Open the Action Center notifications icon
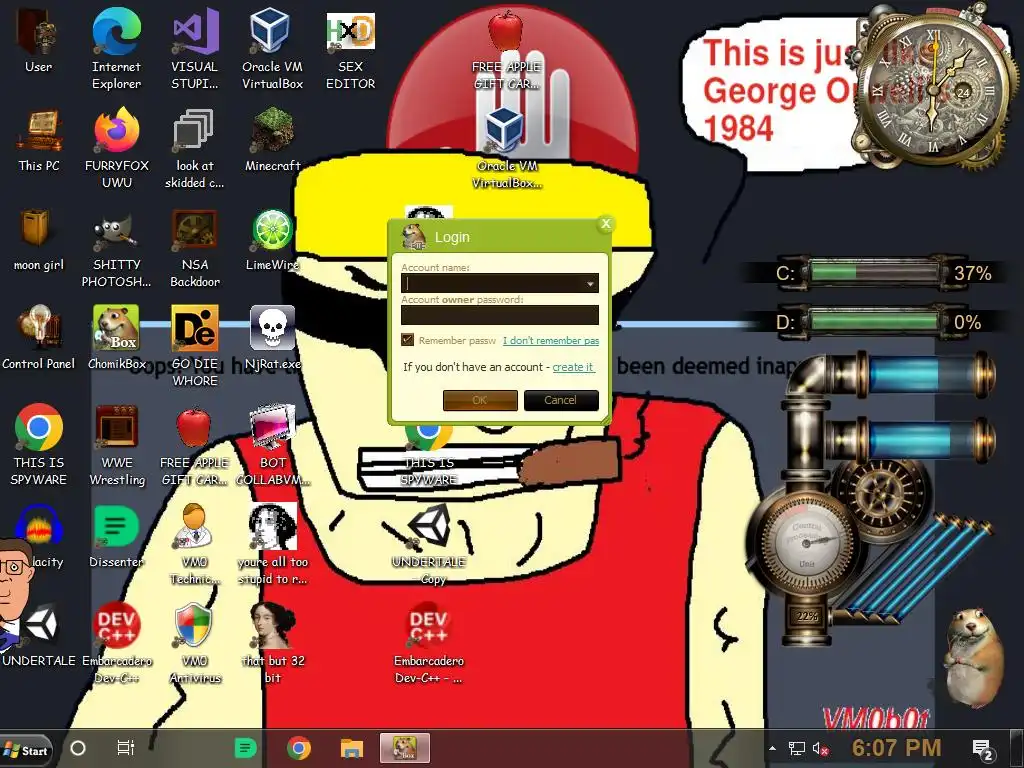The height and width of the screenshot is (768, 1024). coord(983,750)
